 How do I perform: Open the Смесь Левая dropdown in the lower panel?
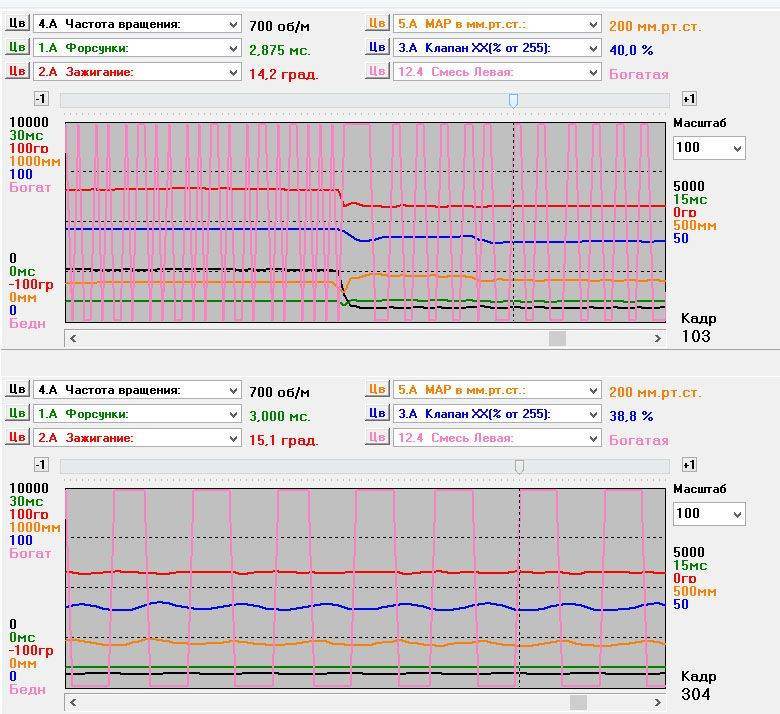[592, 438]
